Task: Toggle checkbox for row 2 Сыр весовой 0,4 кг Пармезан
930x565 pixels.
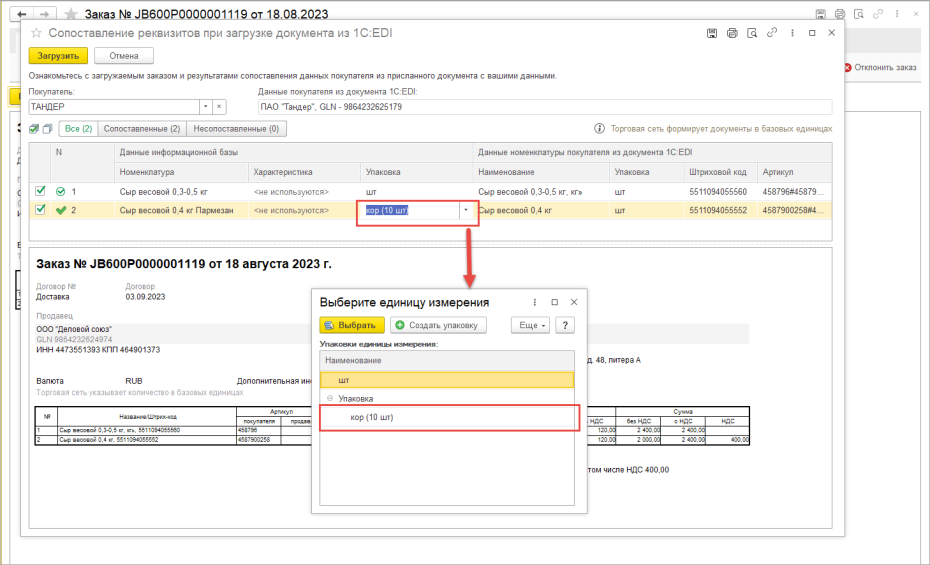Action: 40,209
